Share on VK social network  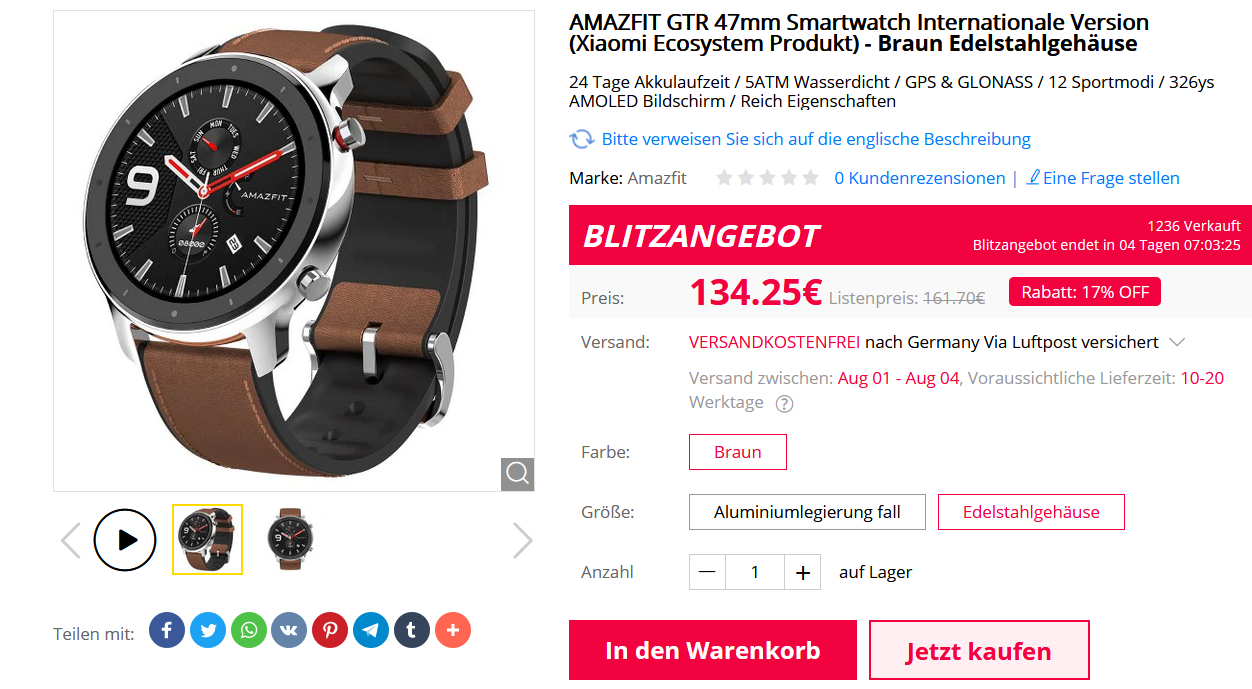click(289, 630)
